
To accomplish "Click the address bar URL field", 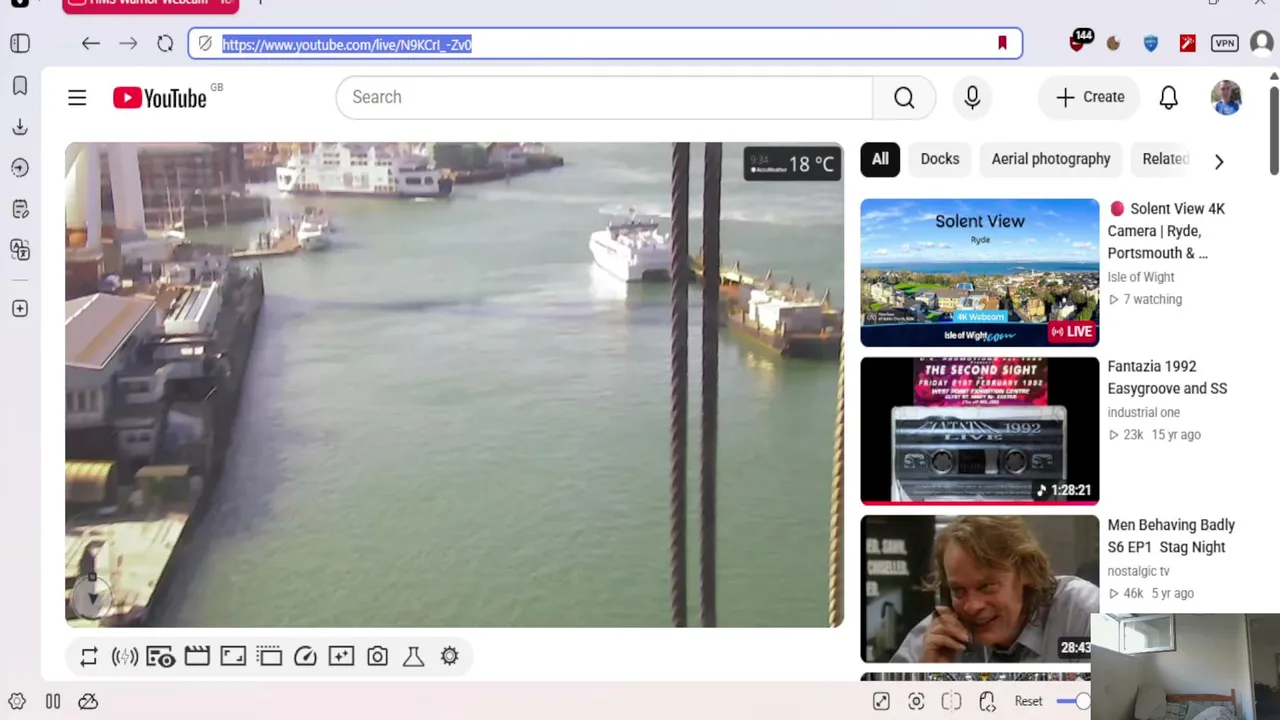I will click(x=605, y=44).
